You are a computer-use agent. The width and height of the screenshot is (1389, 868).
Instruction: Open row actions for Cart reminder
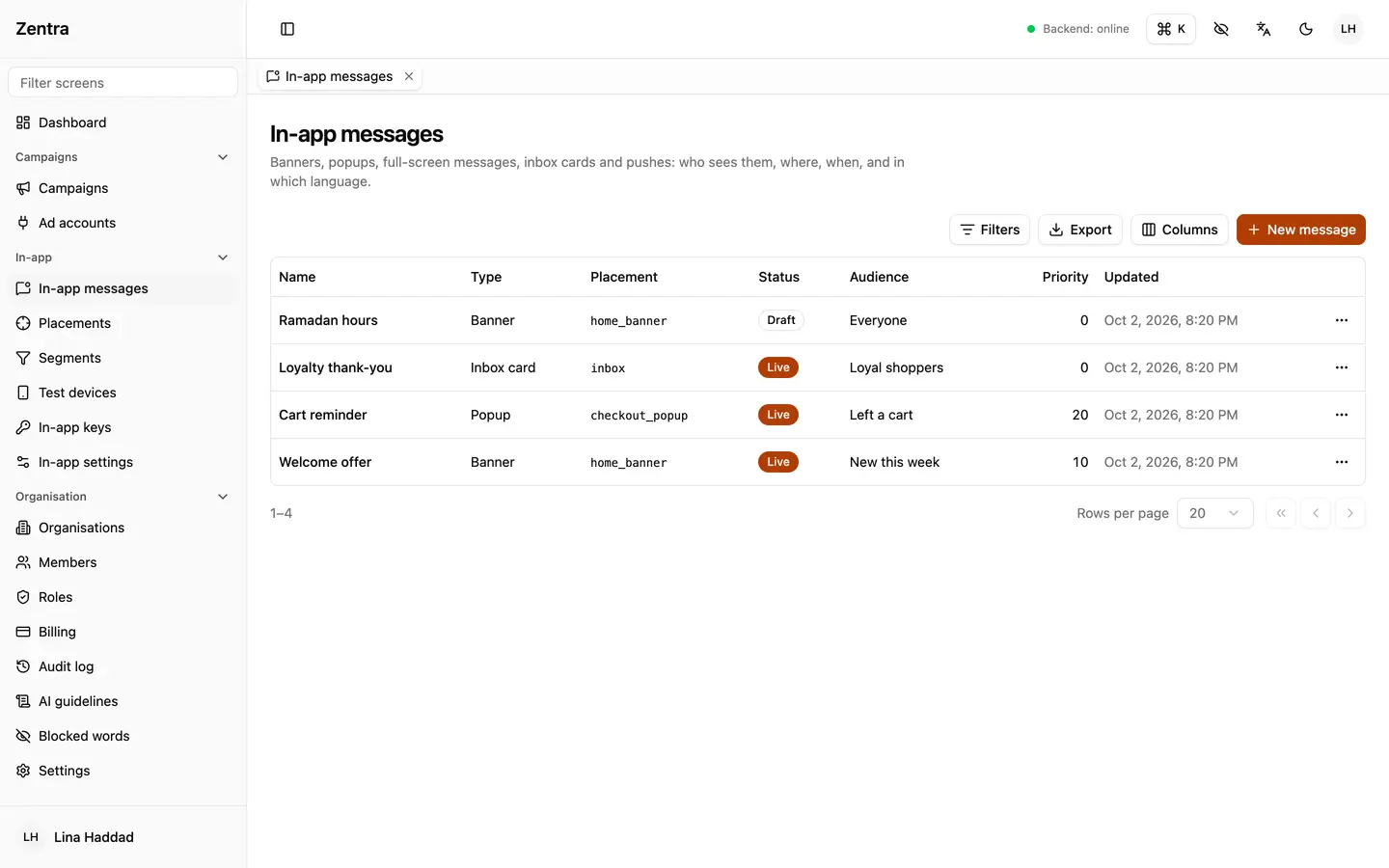[x=1342, y=415]
